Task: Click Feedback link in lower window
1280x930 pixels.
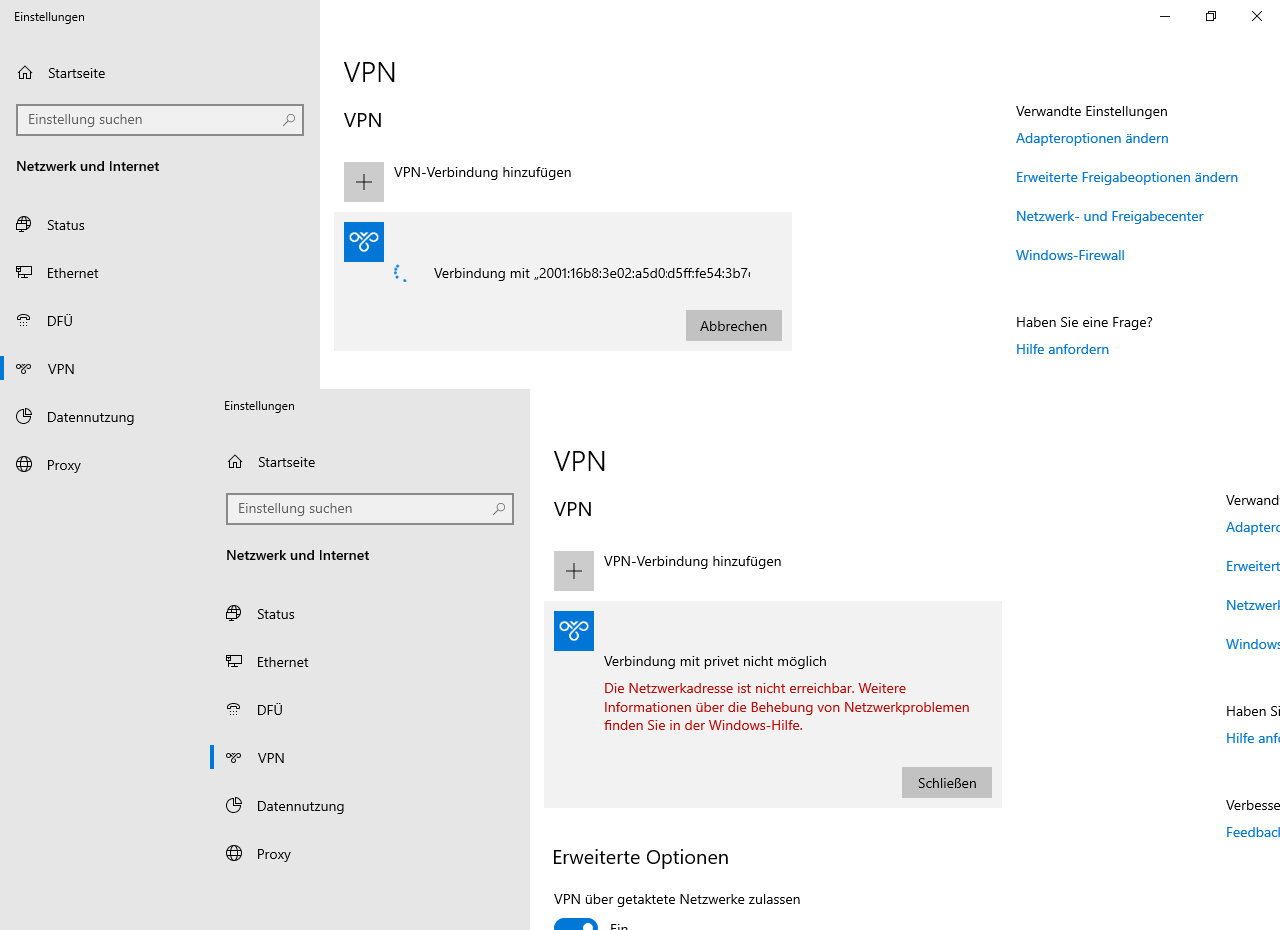Action: tap(1253, 832)
